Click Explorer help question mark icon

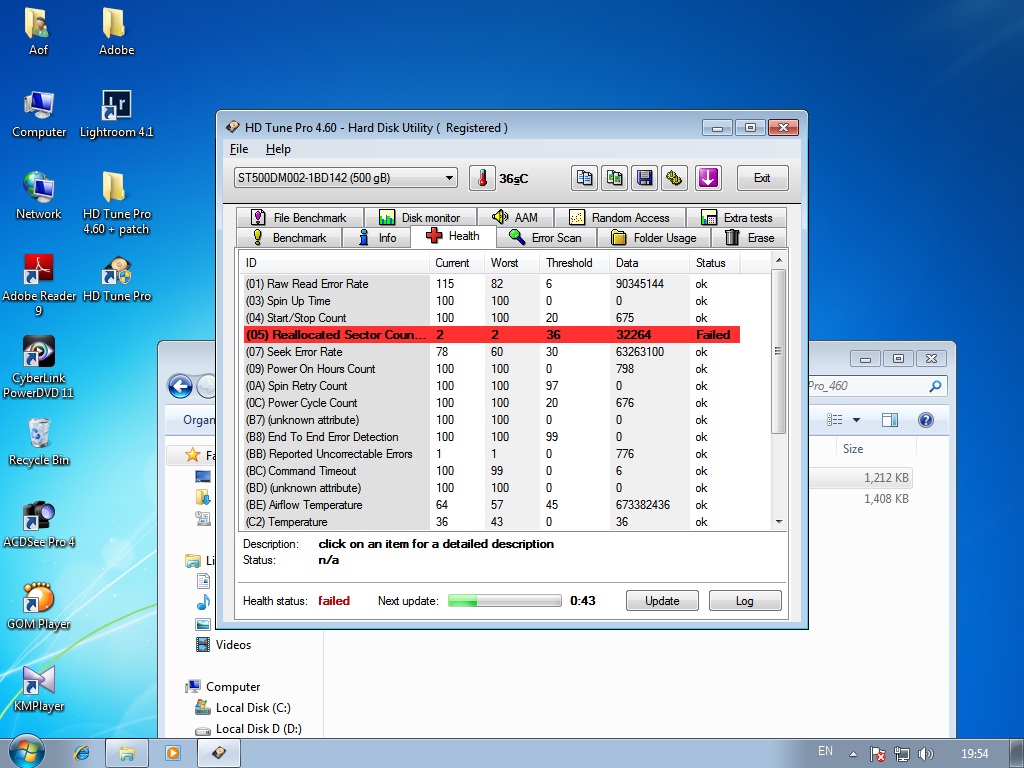[x=925, y=420]
